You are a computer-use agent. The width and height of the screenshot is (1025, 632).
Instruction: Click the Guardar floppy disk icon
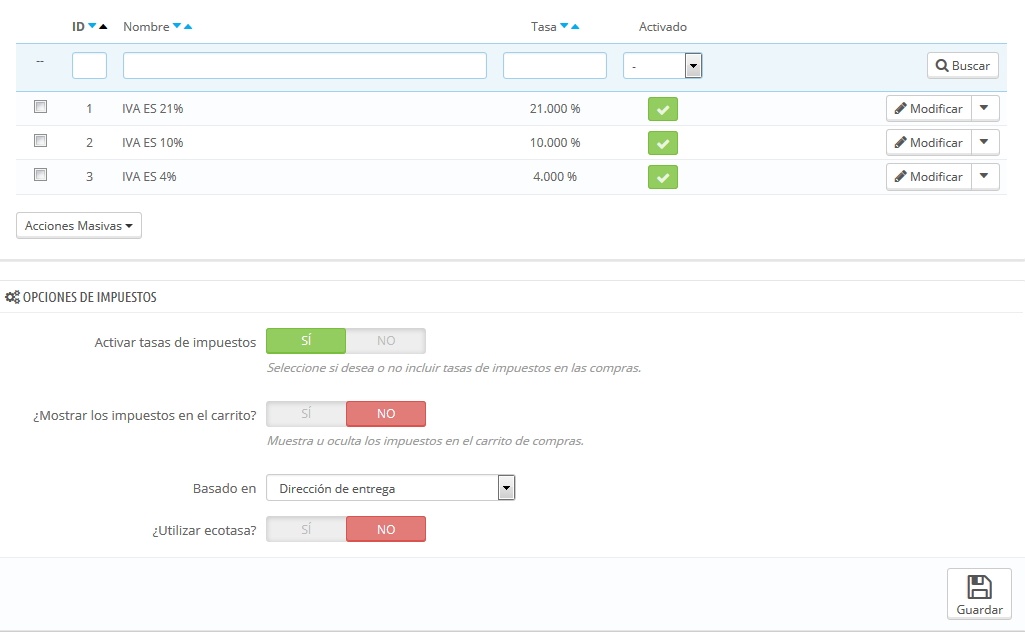pos(979,587)
